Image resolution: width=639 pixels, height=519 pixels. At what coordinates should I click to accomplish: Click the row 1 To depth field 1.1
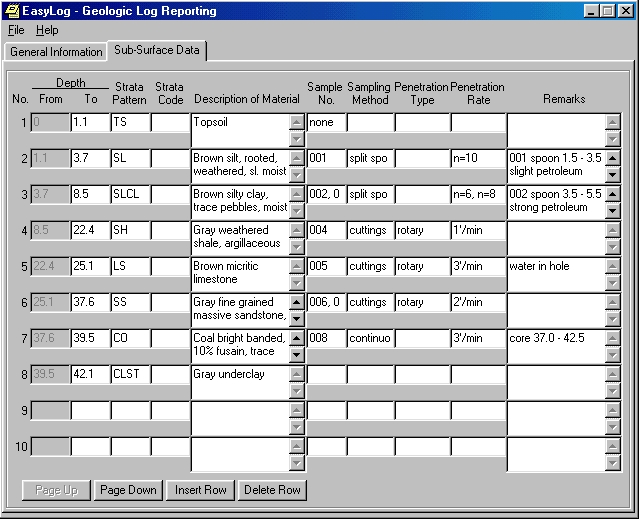(90, 122)
